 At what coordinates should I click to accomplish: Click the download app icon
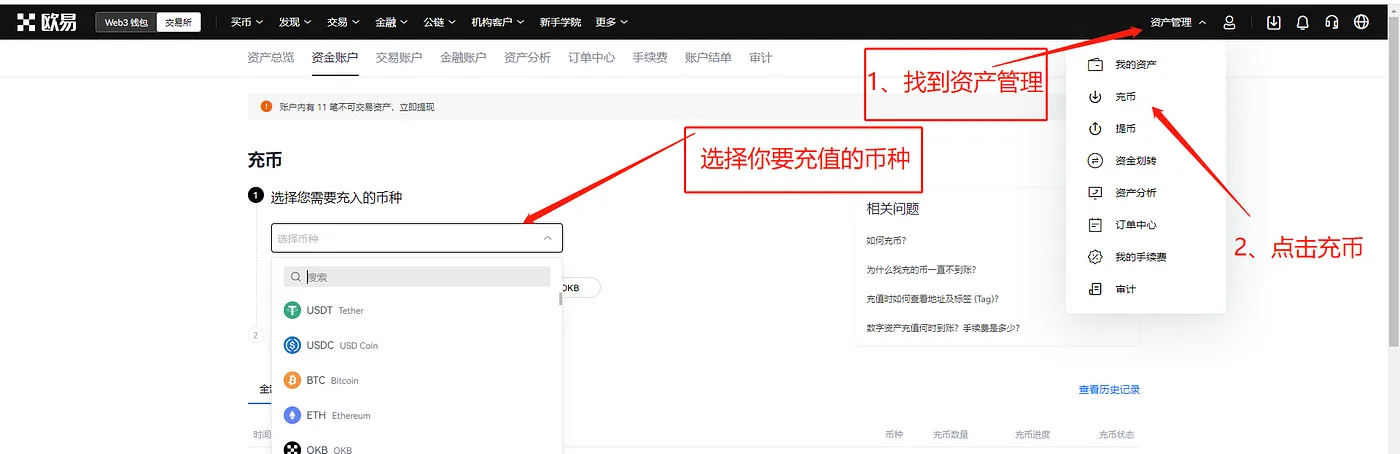pos(1273,22)
